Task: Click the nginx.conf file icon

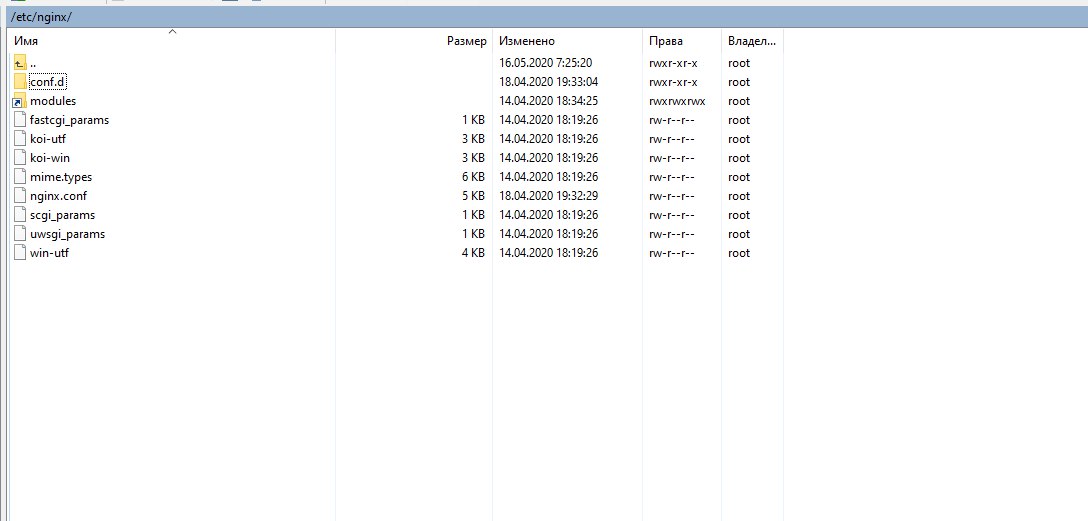Action: [x=20, y=196]
